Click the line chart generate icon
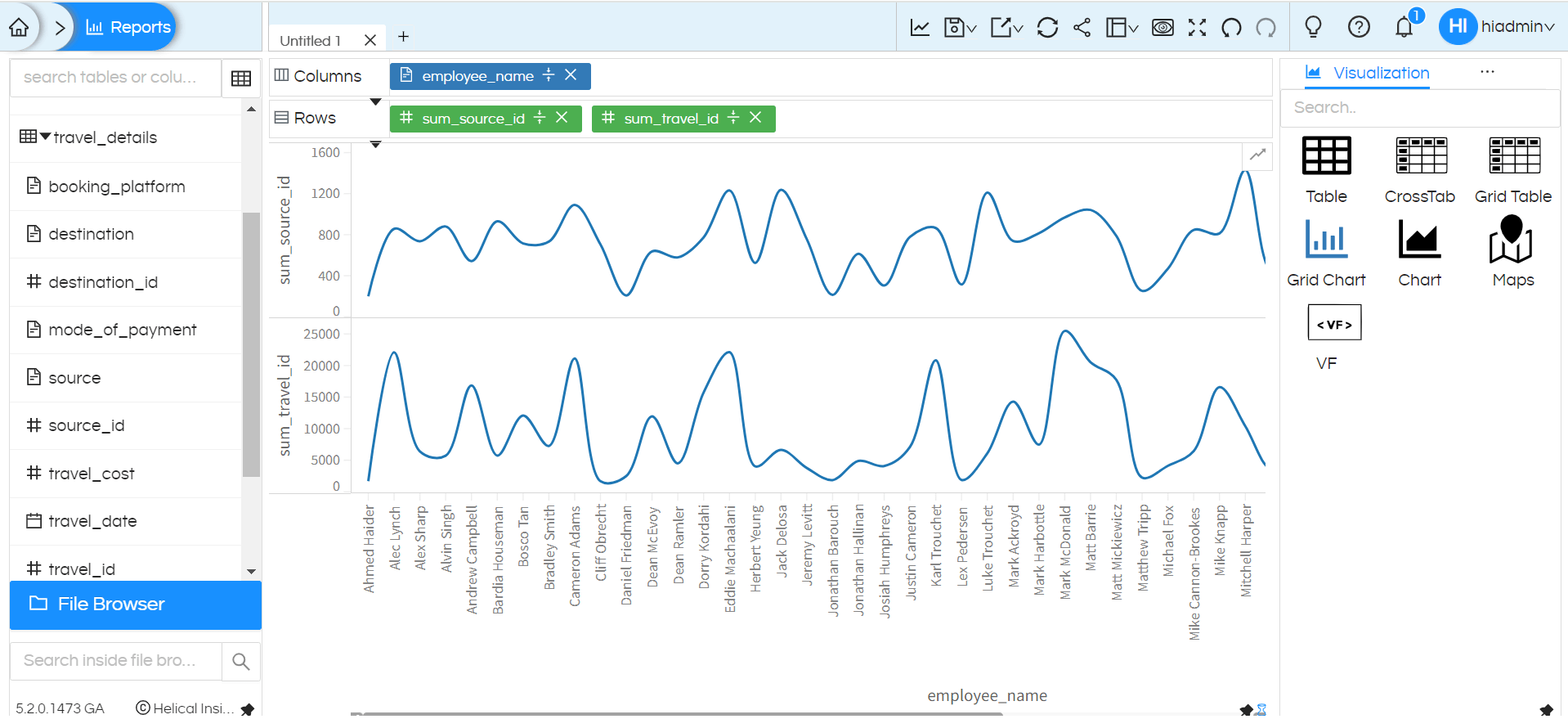Screen dimensions: 1568x719 pyautogui.click(x=920, y=27)
